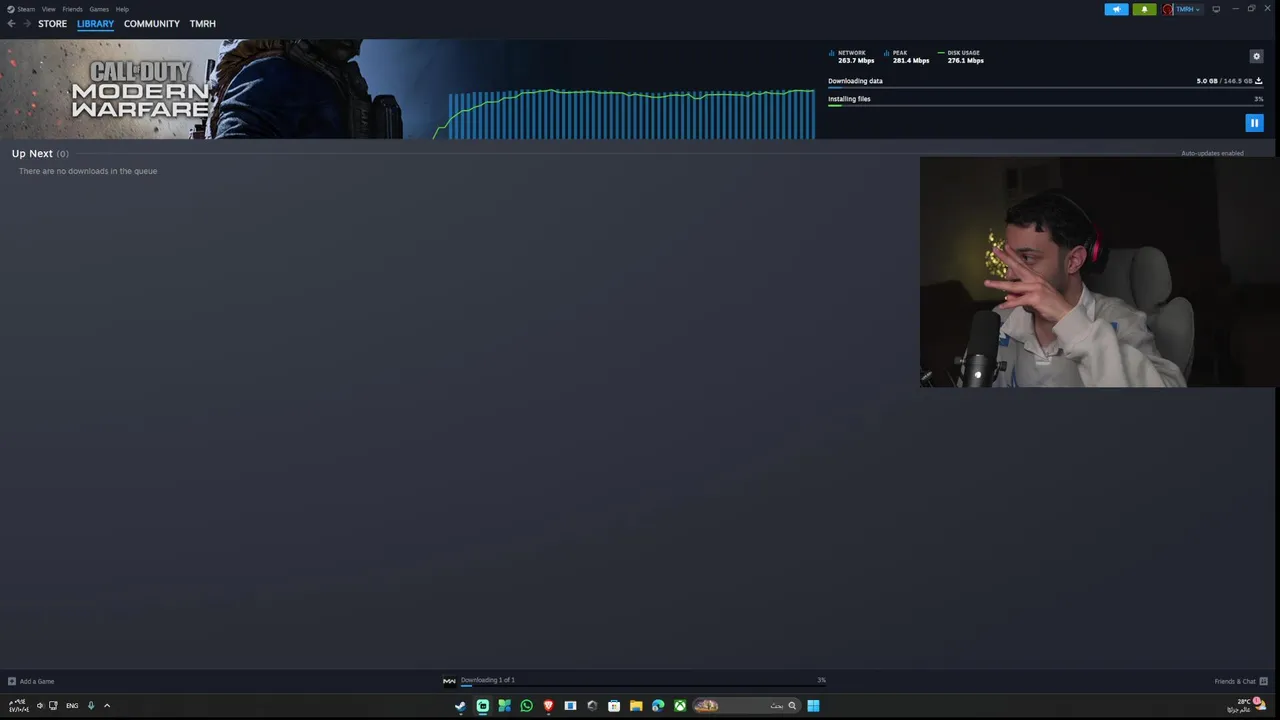The width and height of the screenshot is (1280, 720).
Task: Enter Big Picture mode icon
Action: click(1216, 9)
